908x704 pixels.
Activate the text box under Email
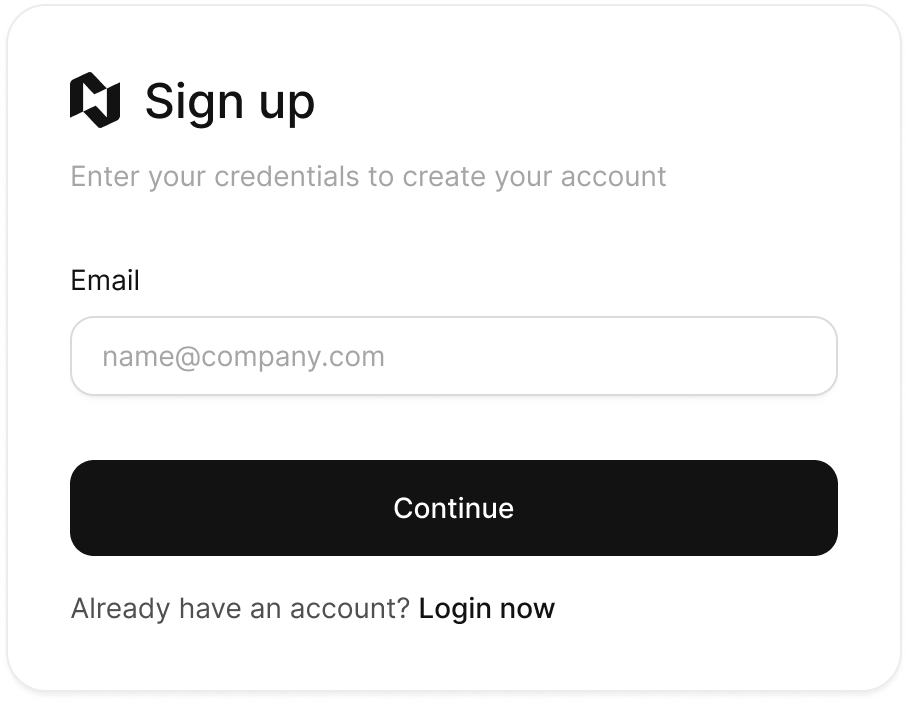pyautogui.click(x=453, y=357)
